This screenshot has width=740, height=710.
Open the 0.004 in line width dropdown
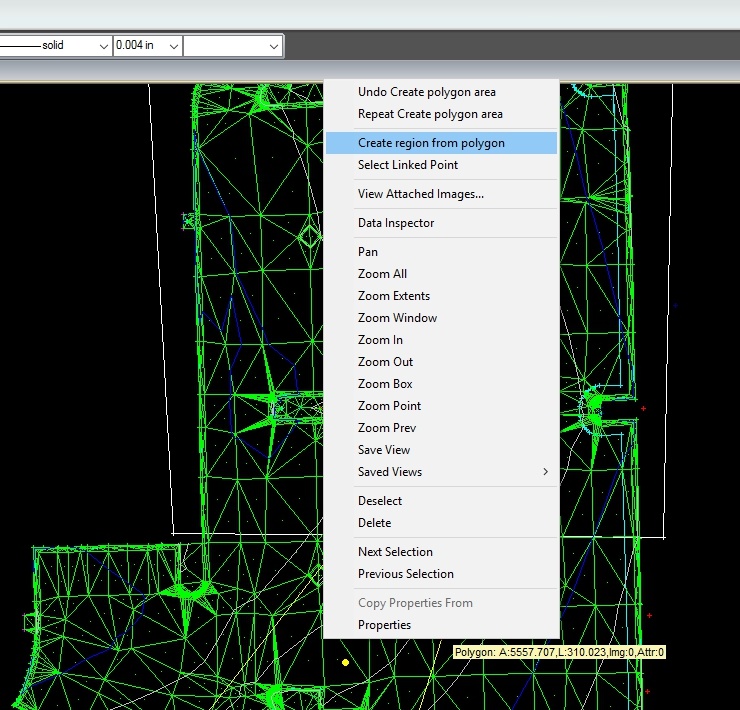(174, 46)
